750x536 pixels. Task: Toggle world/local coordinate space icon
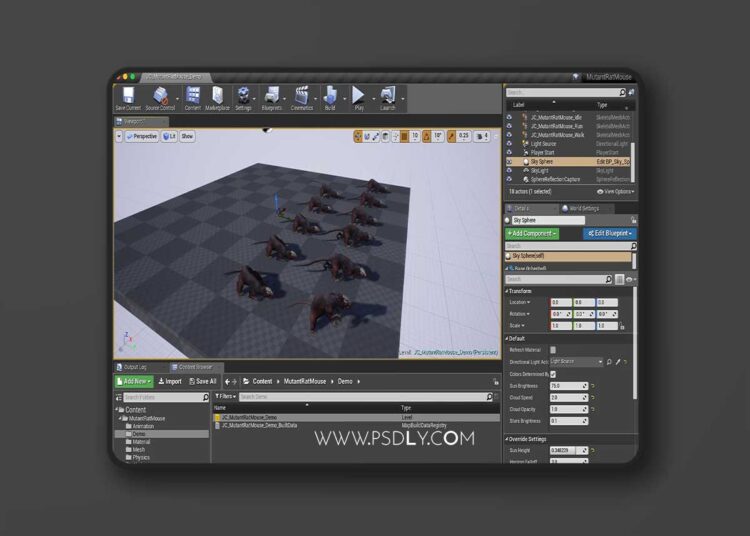click(386, 137)
